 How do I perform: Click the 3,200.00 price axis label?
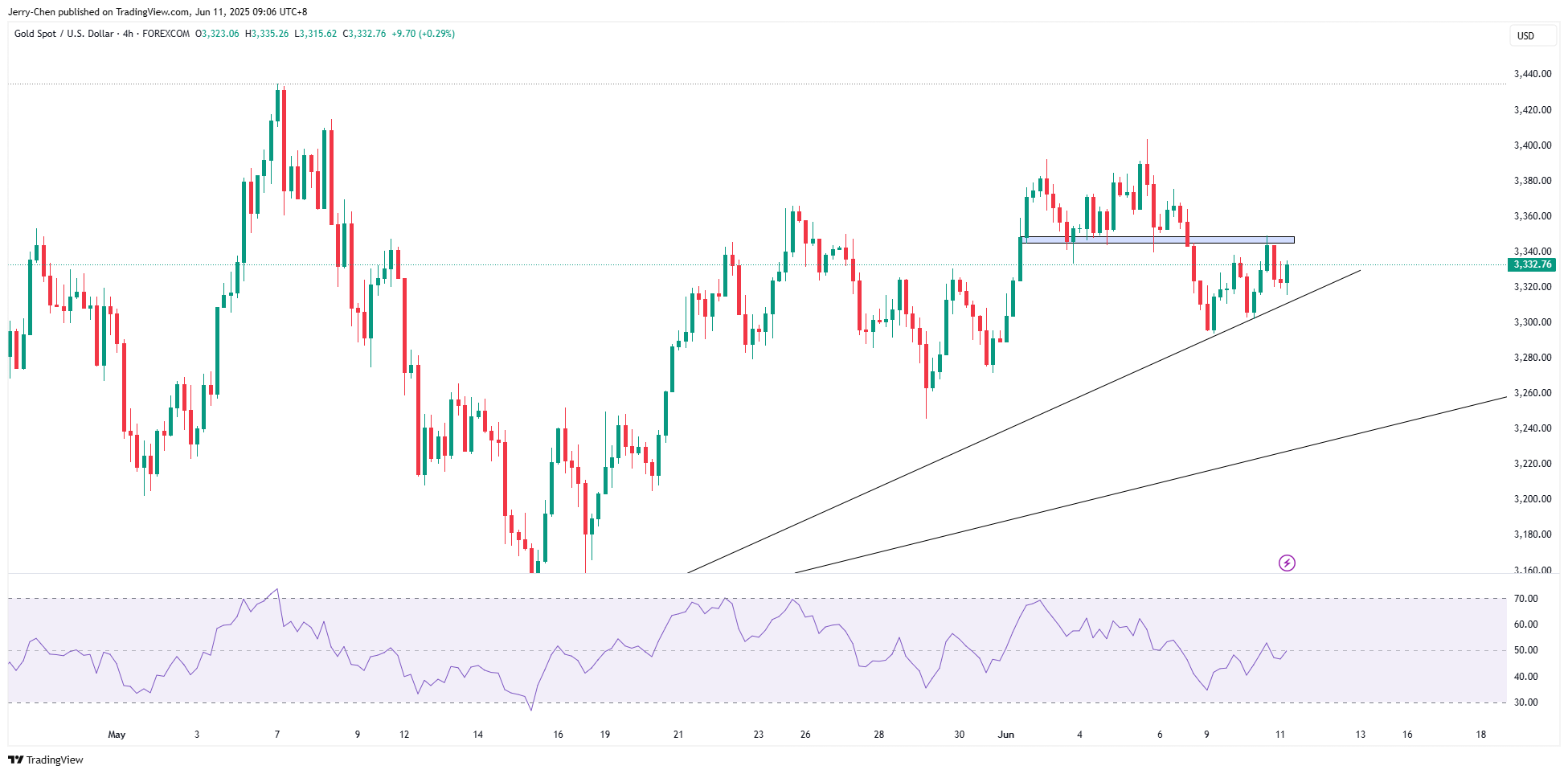1532,499
